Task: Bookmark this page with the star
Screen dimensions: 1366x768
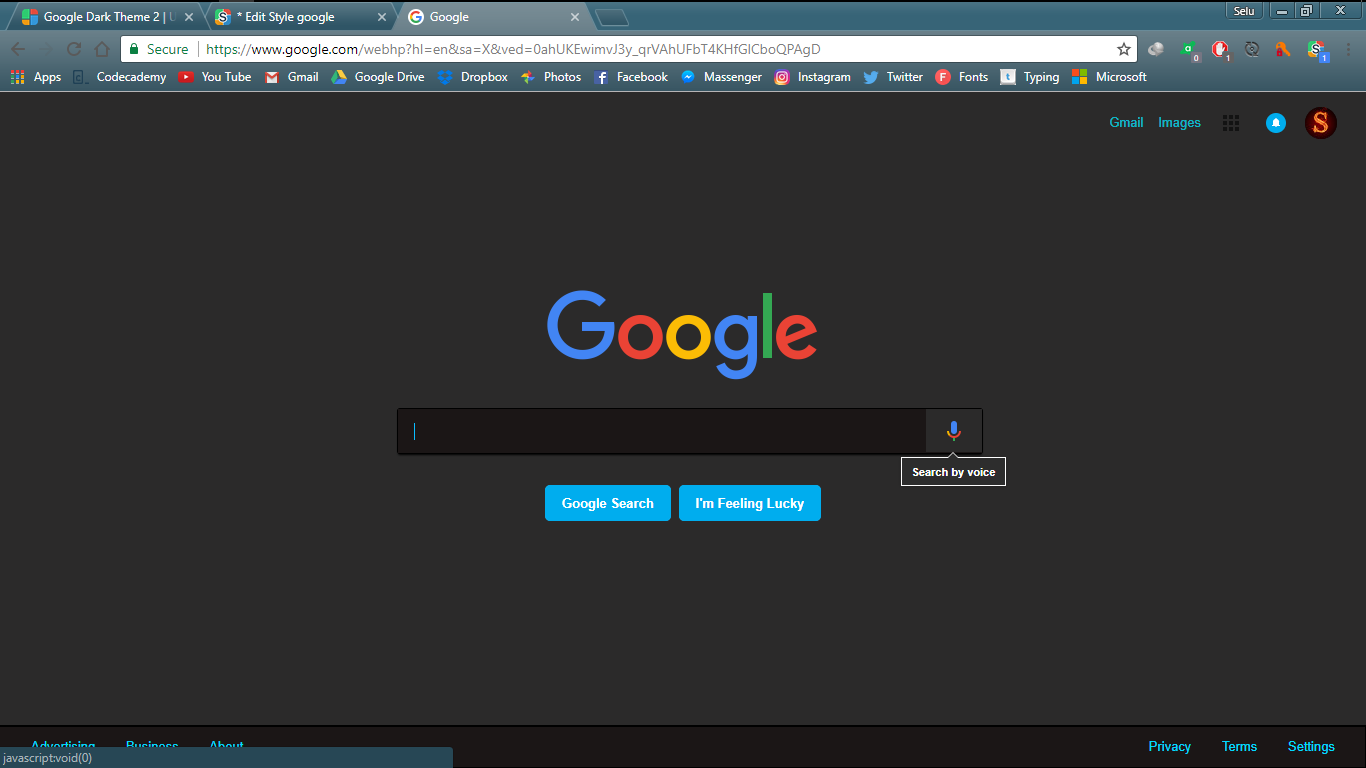Action: click(x=1124, y=49)
